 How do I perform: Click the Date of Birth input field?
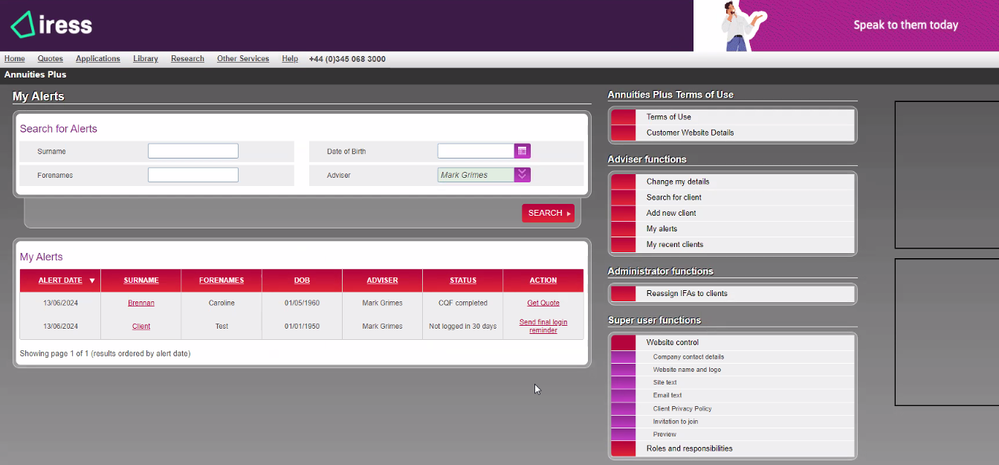[476, 151]
